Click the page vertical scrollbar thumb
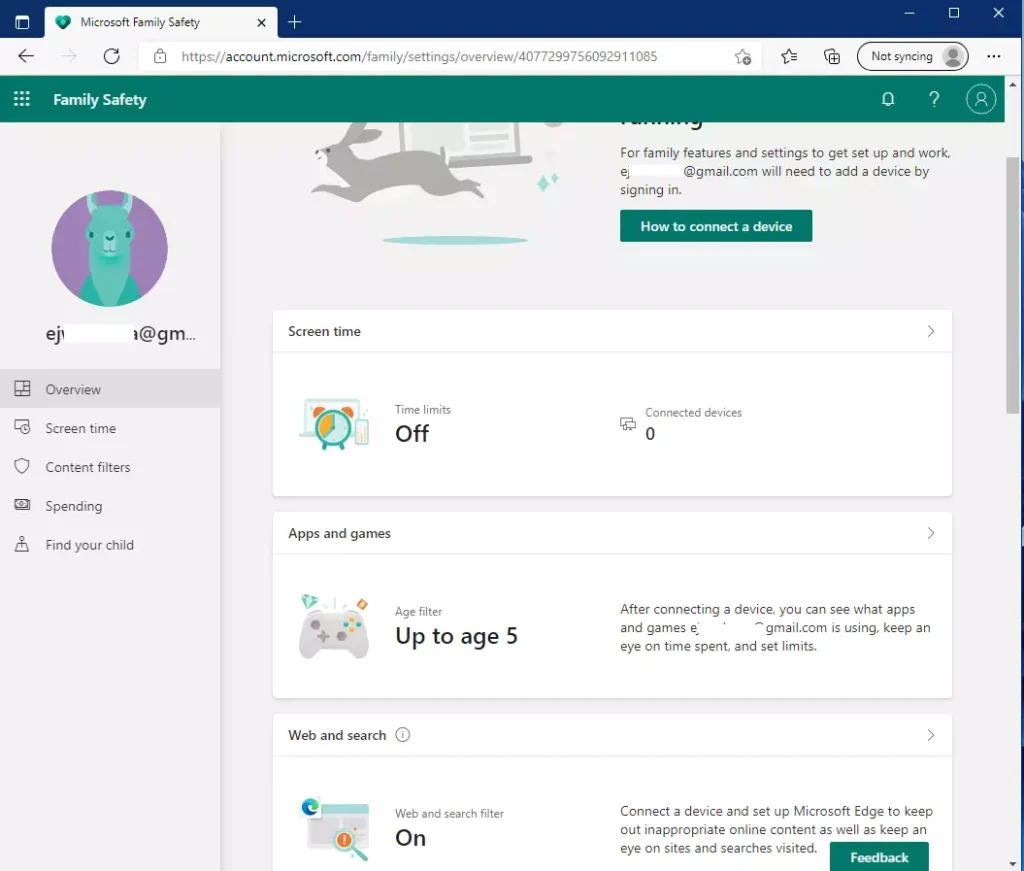This screenshot has height=871, width=1024. click(x=1013, y=285)
